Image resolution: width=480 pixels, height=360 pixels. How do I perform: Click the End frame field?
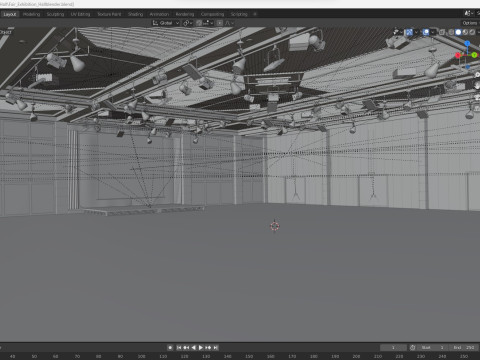pos(464,347)
